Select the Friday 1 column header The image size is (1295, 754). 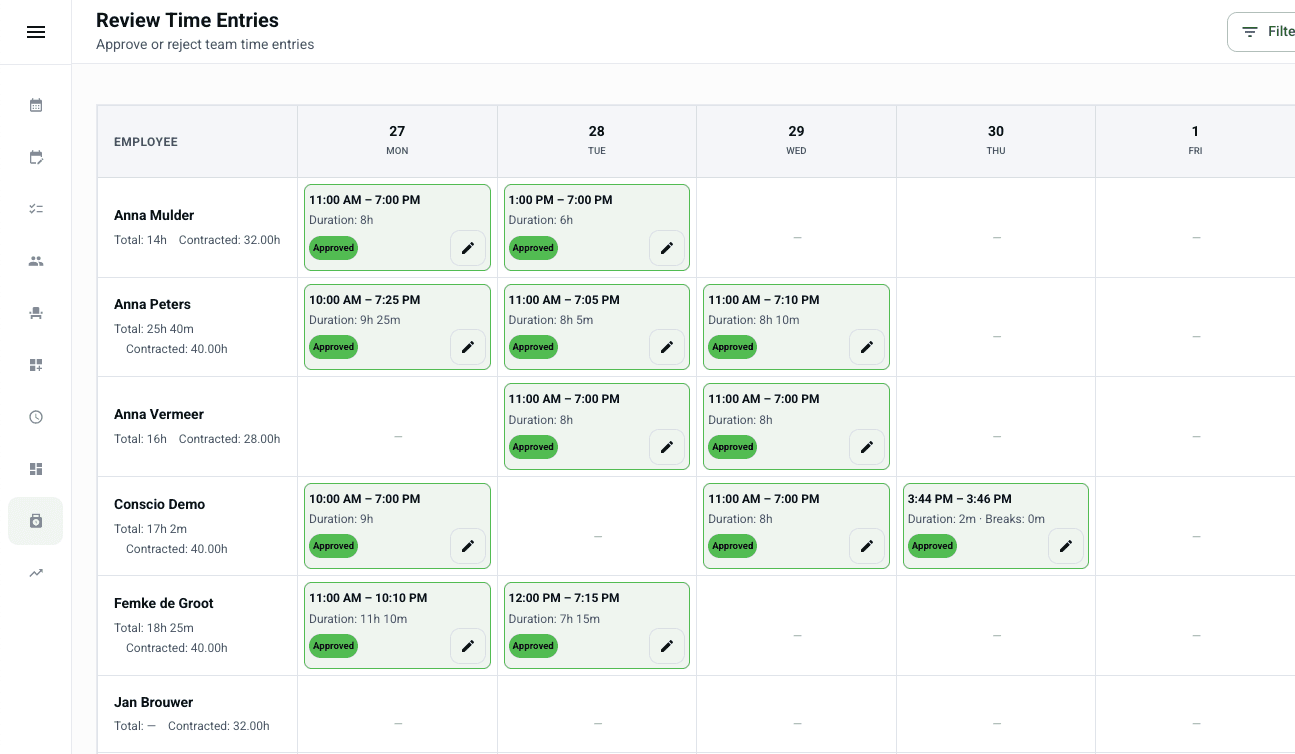[x=1195, y=141]
